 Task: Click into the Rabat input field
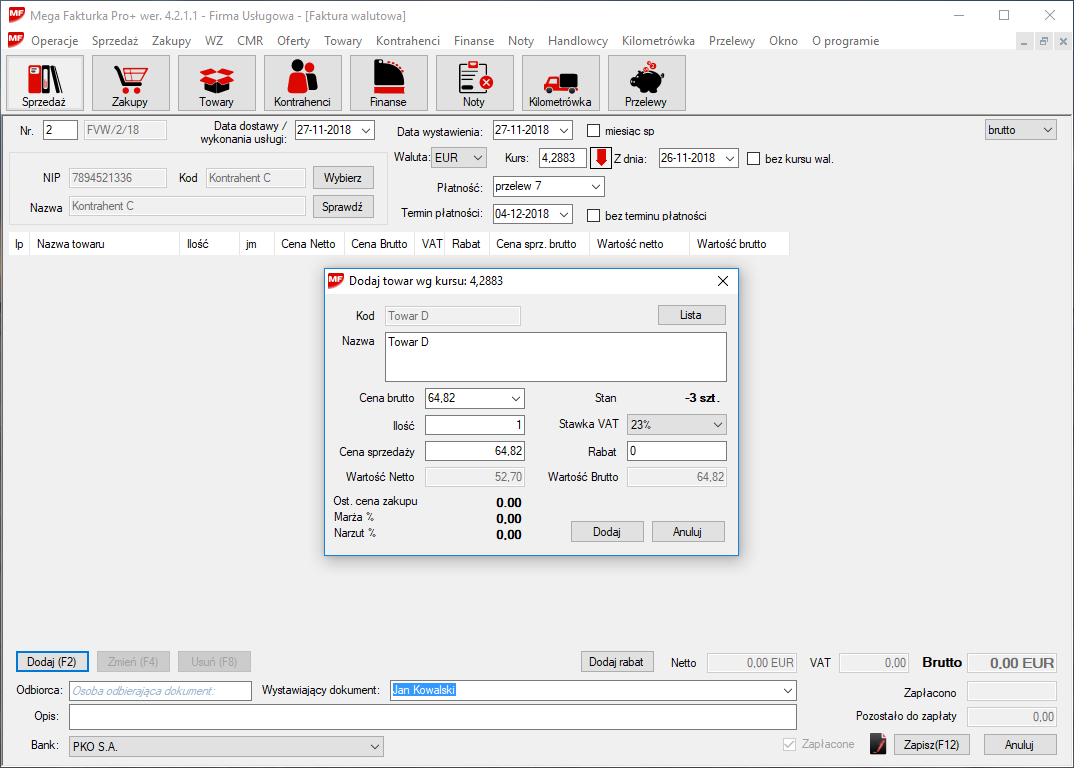point(676,451)
